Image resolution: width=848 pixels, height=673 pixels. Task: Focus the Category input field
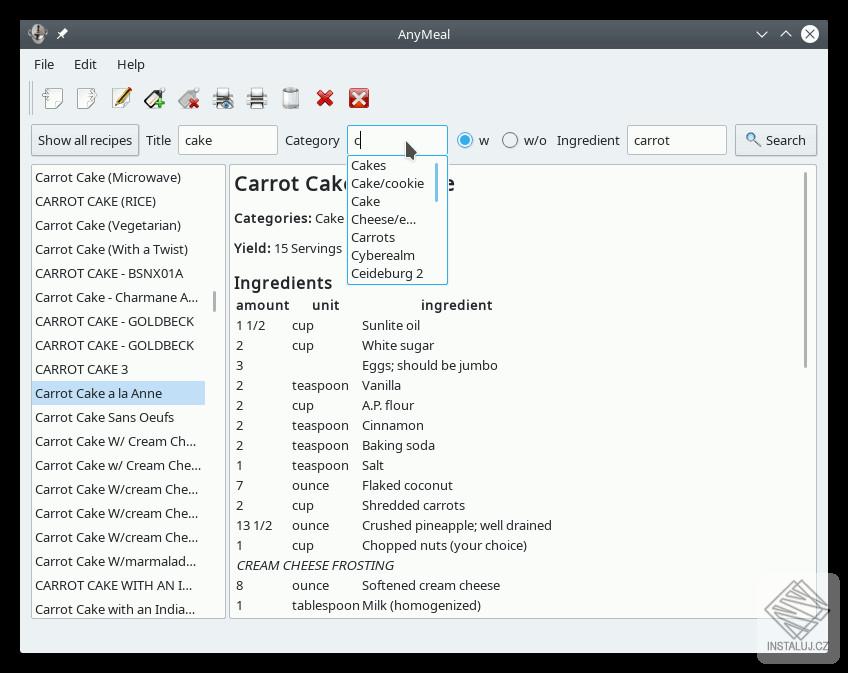(x=397, y=141)
